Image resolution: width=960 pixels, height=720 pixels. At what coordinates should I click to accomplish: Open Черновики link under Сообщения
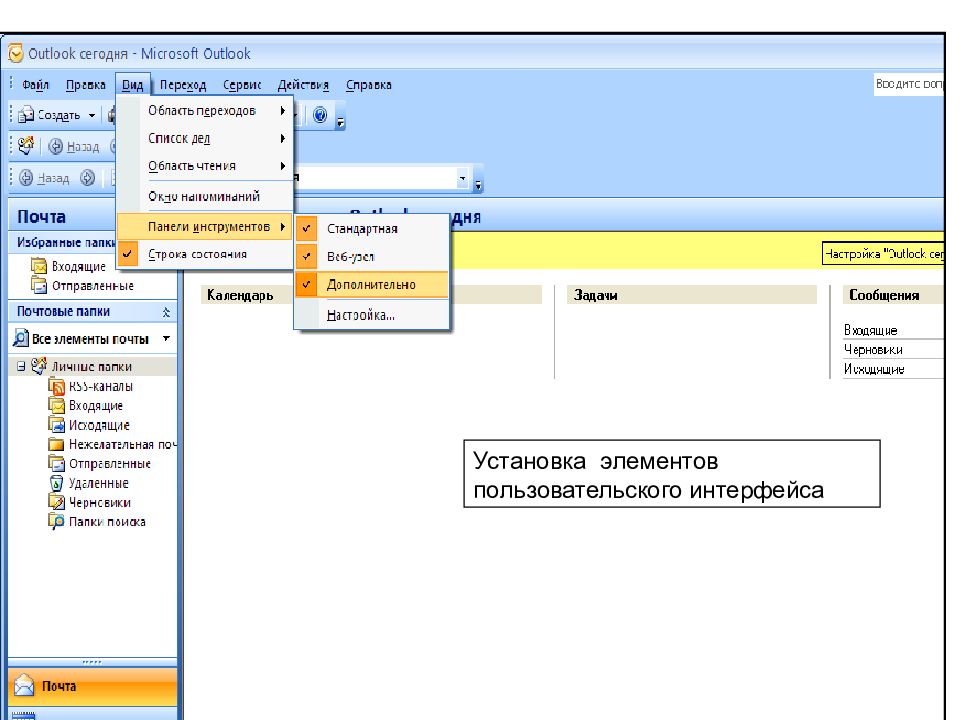[873, 350]
